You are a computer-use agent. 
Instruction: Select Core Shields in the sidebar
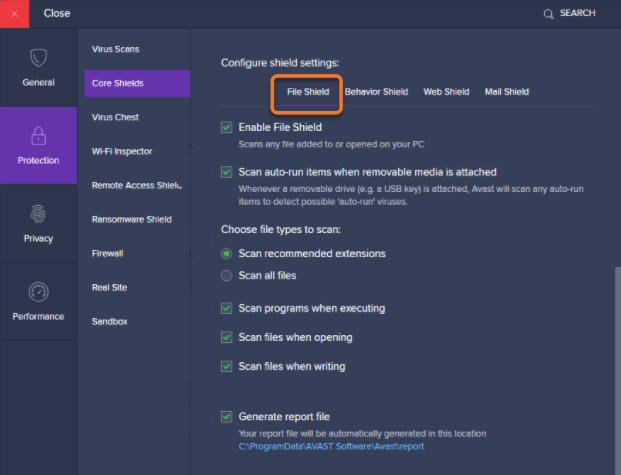pyautogui.click(x=137, y=83)
